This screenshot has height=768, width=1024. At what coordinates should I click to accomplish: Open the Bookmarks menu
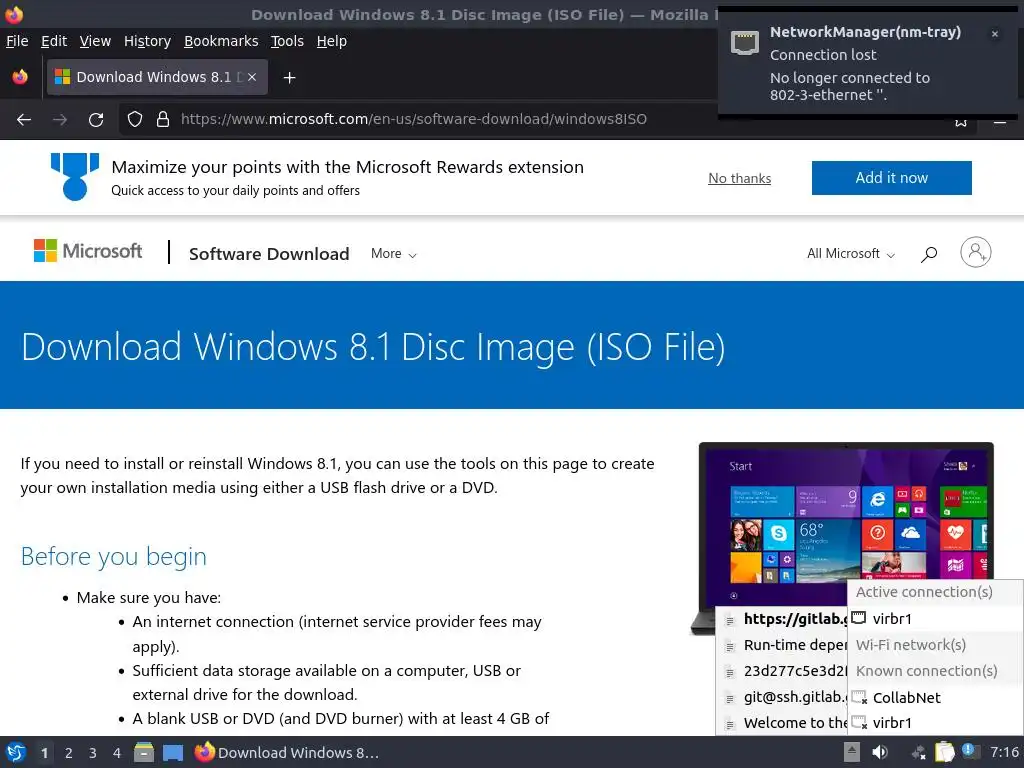click(221, 41)
